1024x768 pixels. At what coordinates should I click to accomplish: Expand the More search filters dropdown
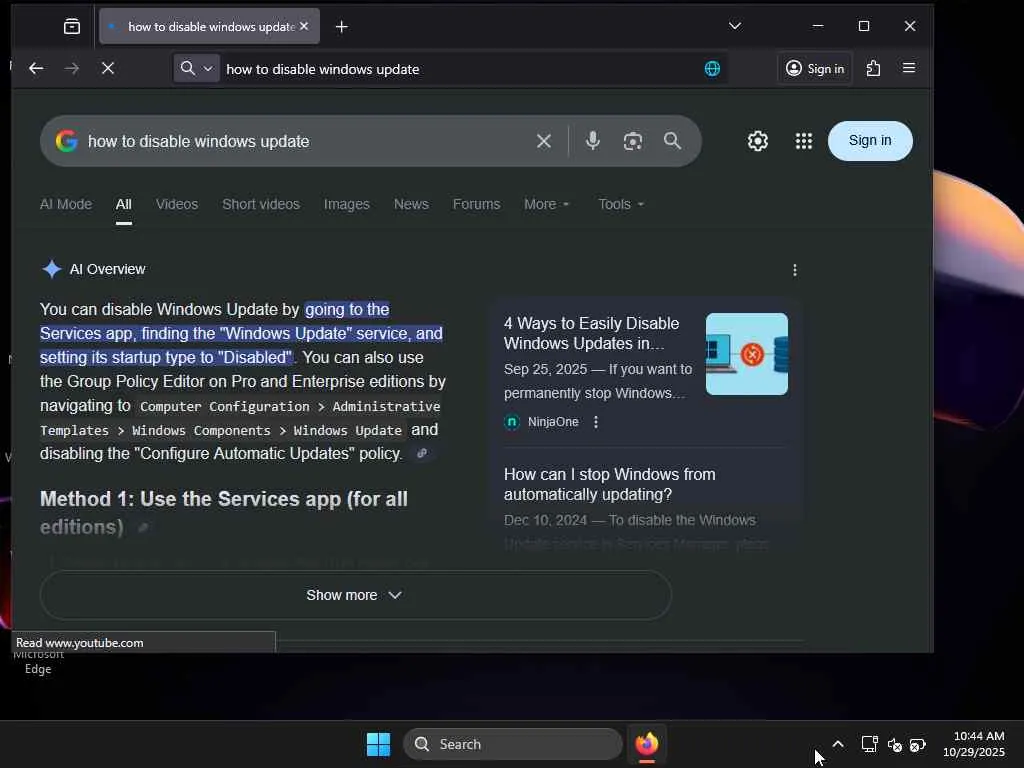(x=547, y=204)
